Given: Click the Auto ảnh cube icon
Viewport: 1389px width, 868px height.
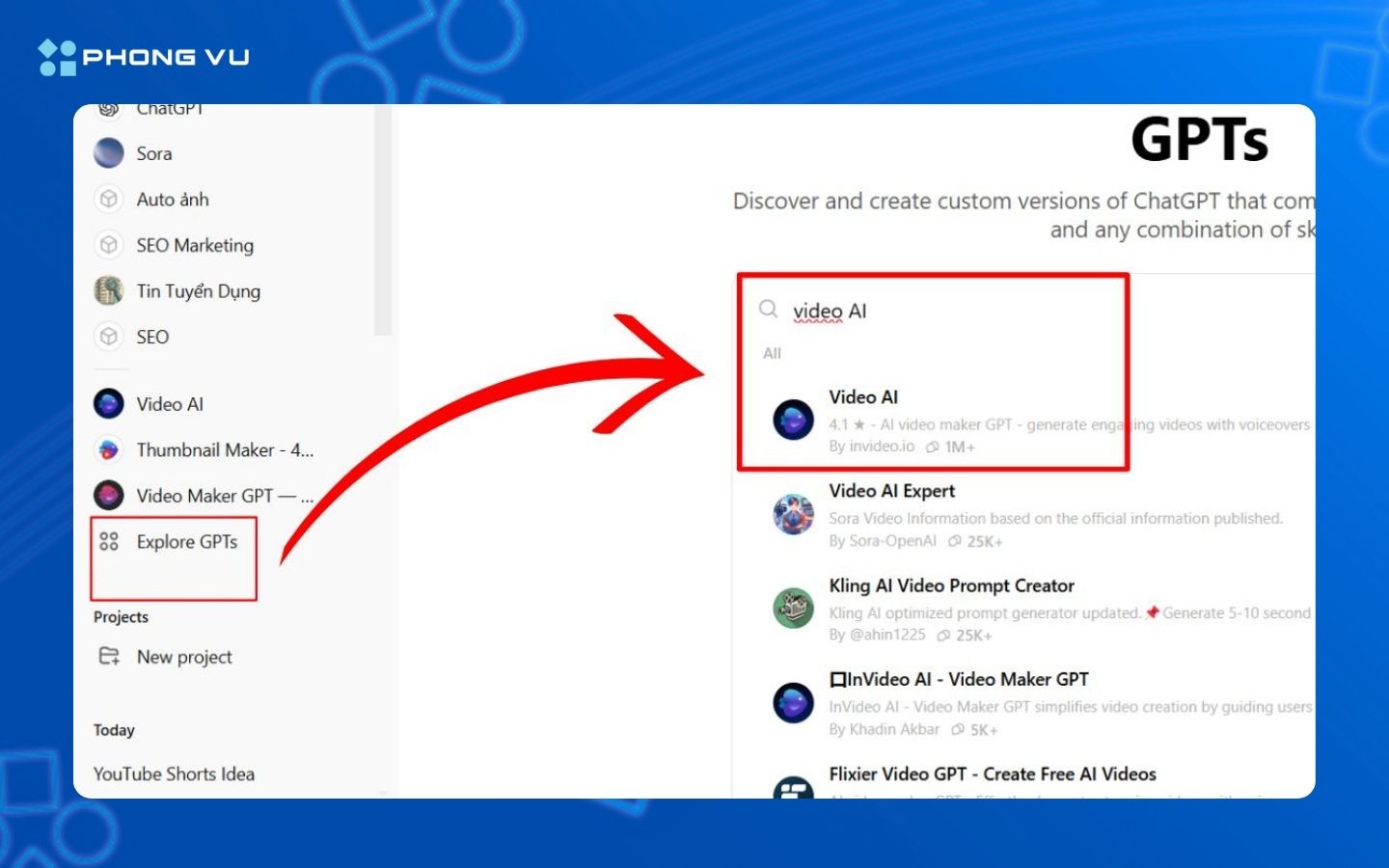Looking at the screenshot, I should tap(109, 200).
